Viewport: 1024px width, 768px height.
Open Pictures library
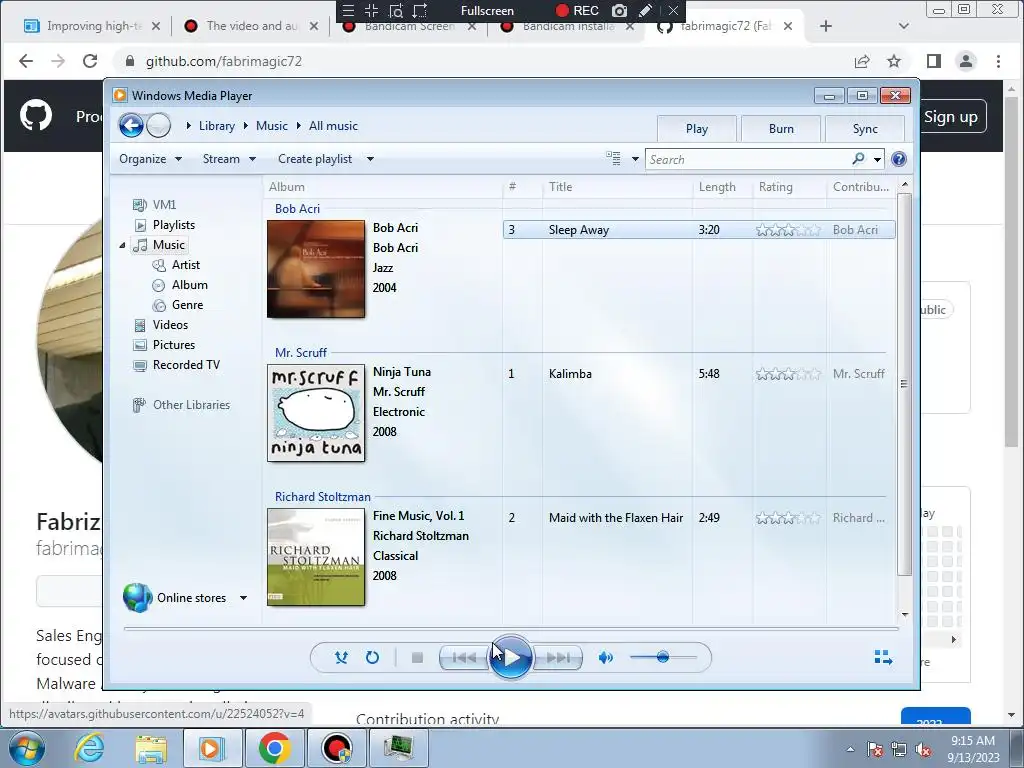pyautogui.click(x=174, y=345)
